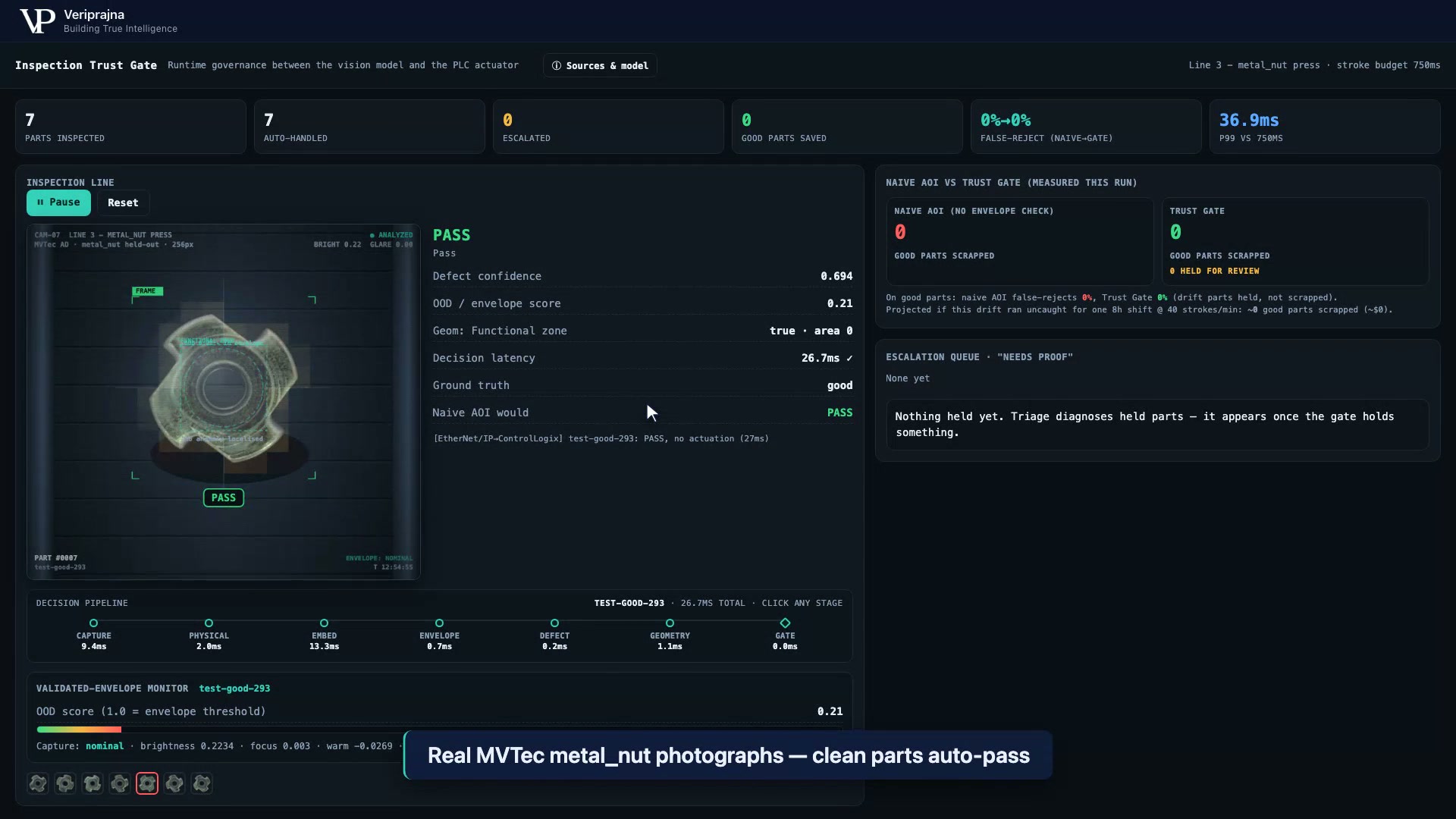Open the red-highlighted metal nut thumbnail
The image size is (1456, 819).
tap(147, 783)
